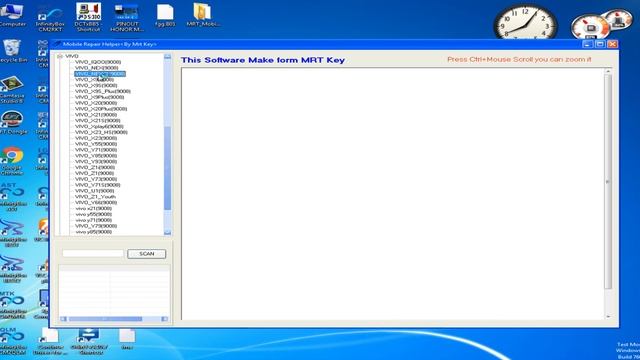Click horizontal scrollbar thumb in results list
The height and width of the screenshot is (360, 640).
105,319
